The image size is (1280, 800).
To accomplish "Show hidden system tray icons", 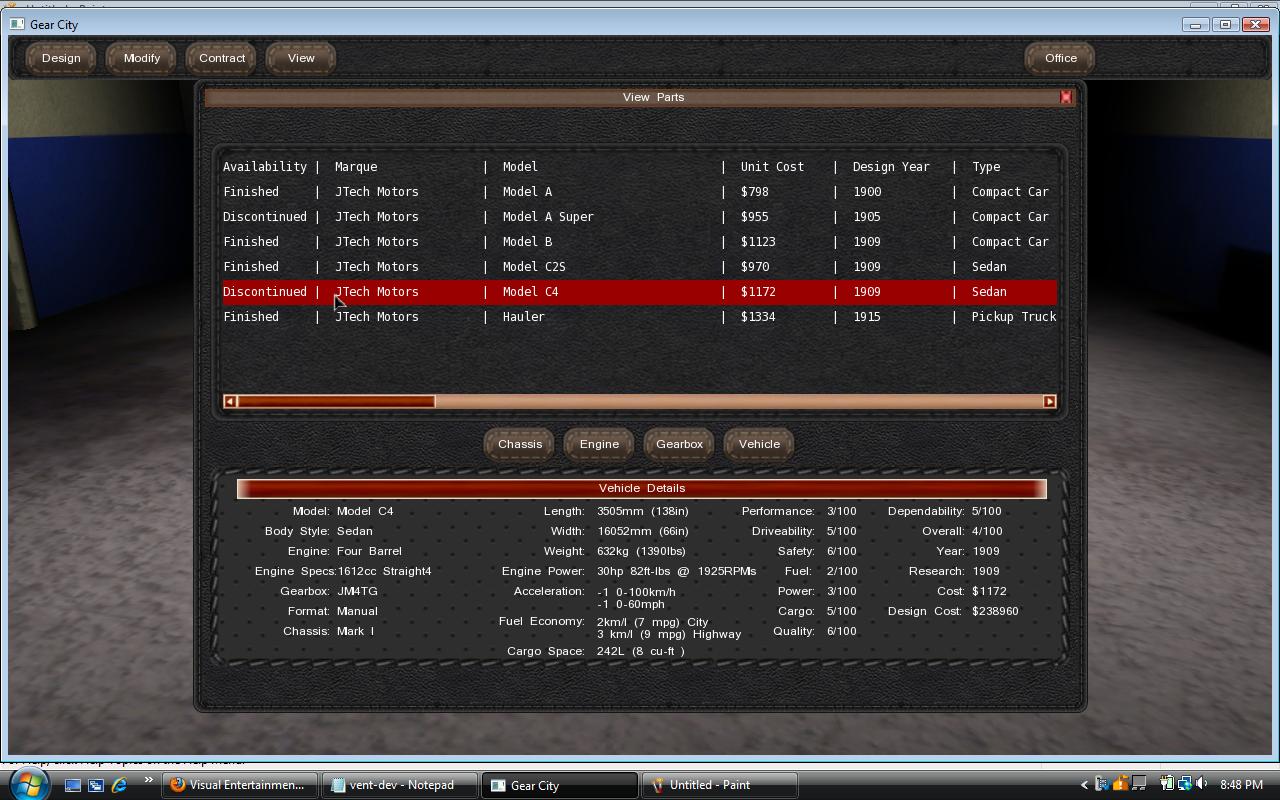I will coord(1084,785).
